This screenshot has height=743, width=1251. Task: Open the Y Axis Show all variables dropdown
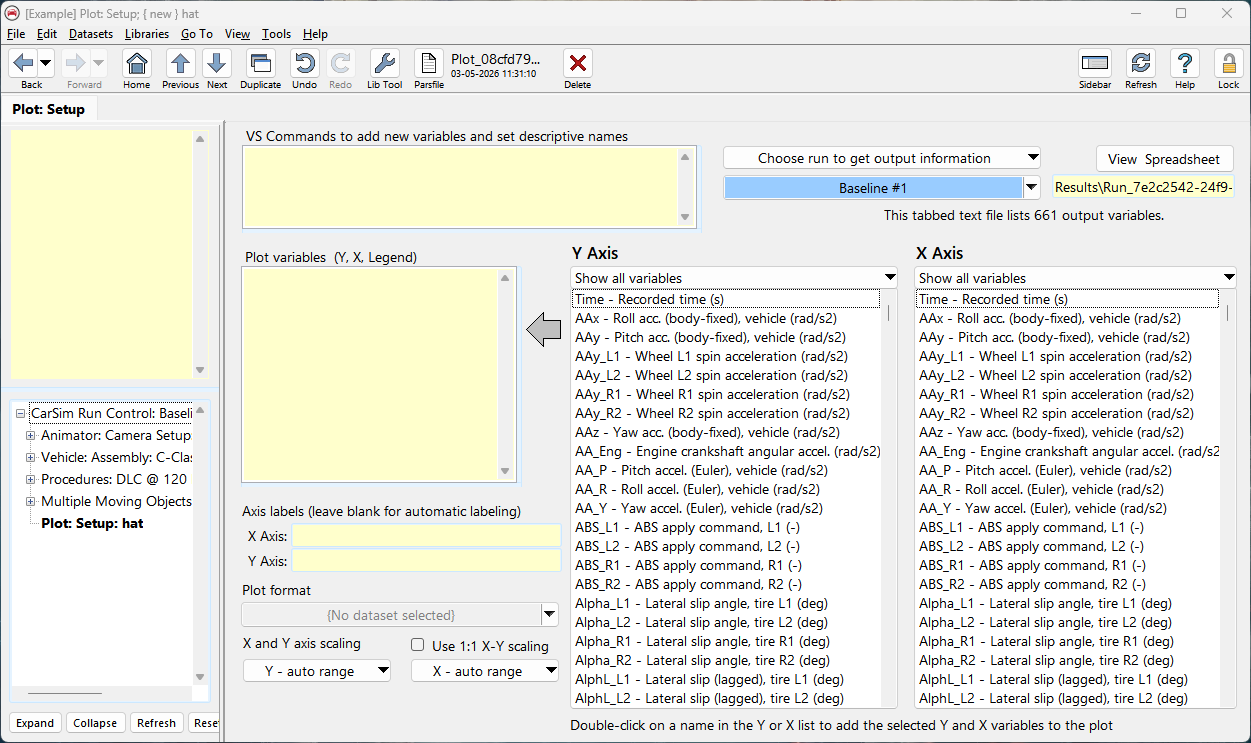pyautogui.click(x=734, y=278)
